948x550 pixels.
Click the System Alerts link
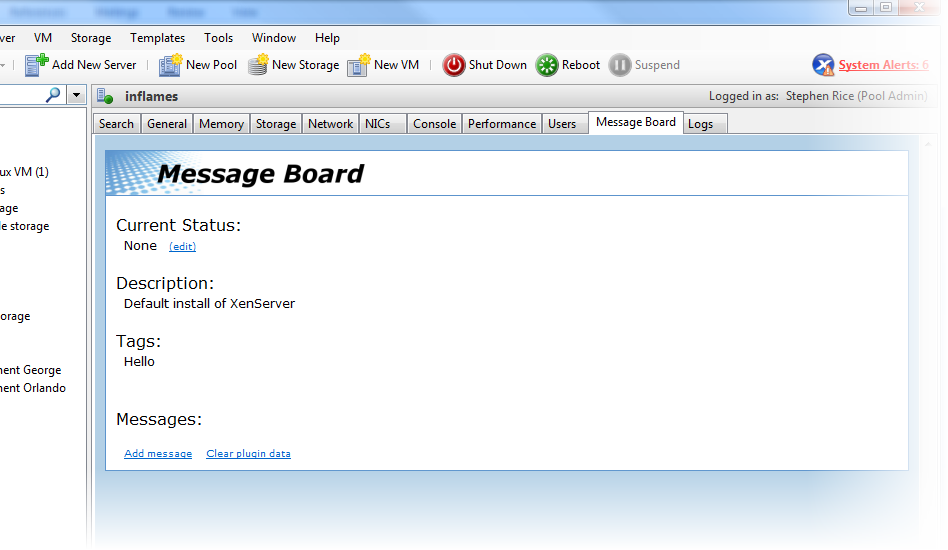(x=883, y=65)
